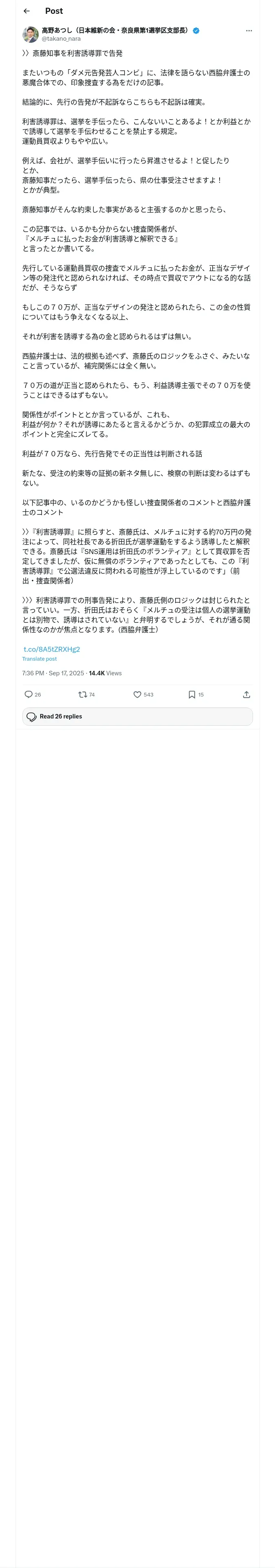Screen dimensions: 275x1568
Task: Click the 7:36 PM Sep 17, 2025 timestamp
Action: (53, 673)
